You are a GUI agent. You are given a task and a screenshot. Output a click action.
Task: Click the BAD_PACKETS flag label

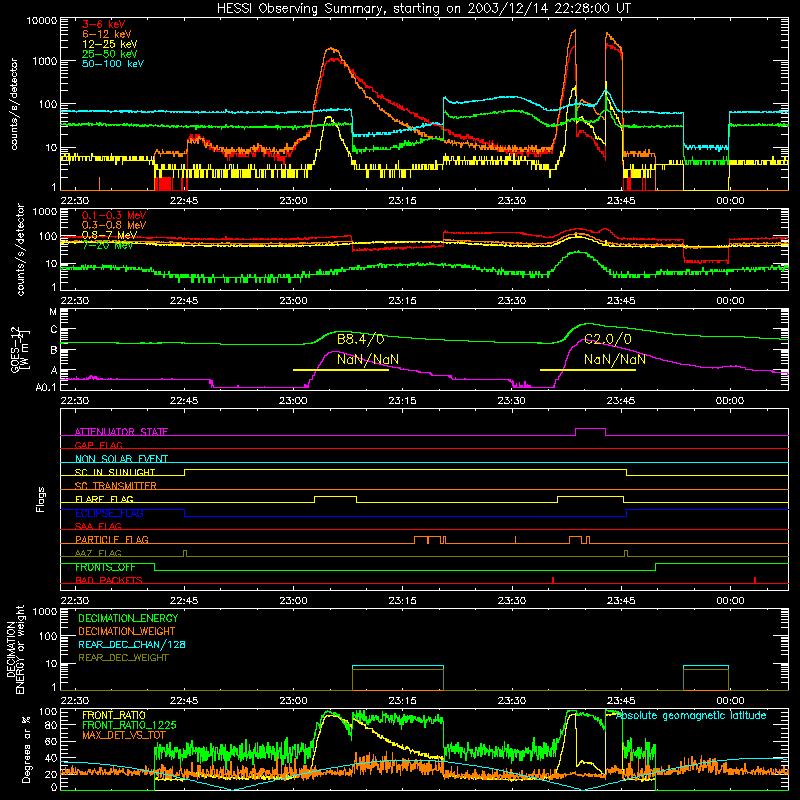tap(109, 580)
